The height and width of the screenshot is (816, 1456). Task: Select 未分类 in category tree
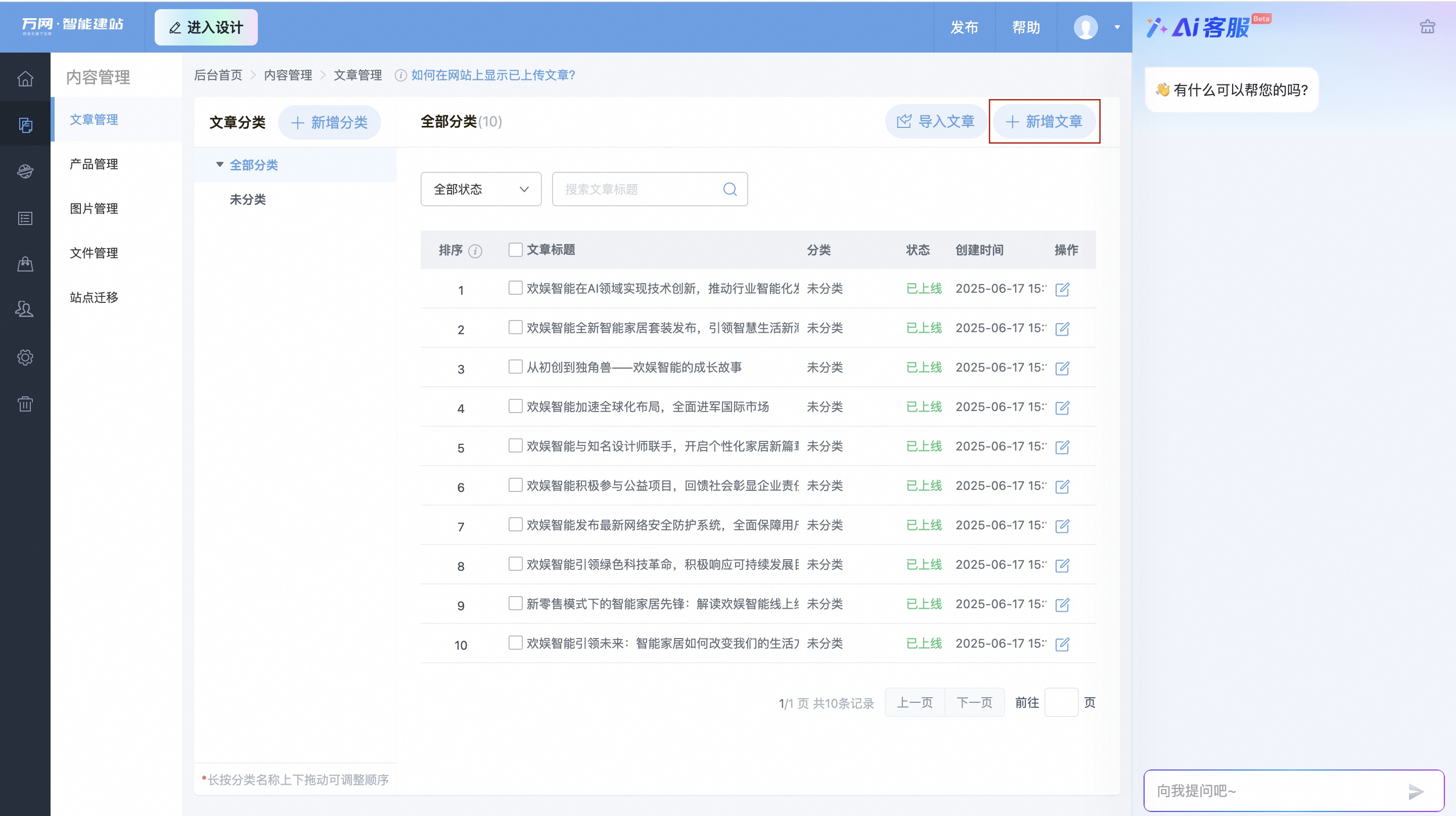coord(248,200)
